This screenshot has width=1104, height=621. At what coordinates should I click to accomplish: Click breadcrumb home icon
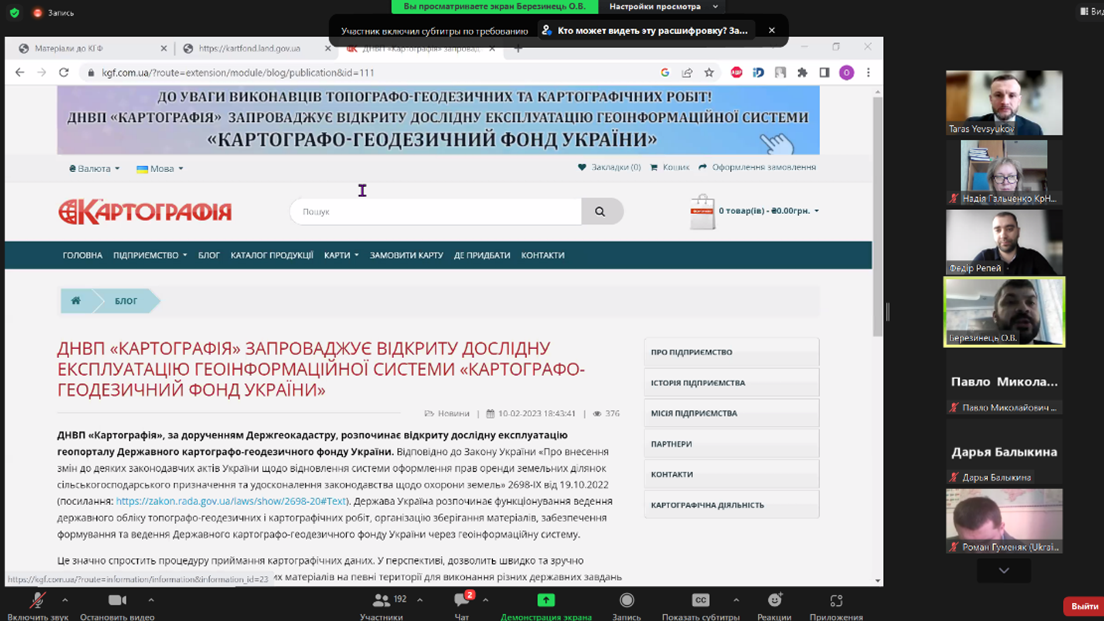76,301
